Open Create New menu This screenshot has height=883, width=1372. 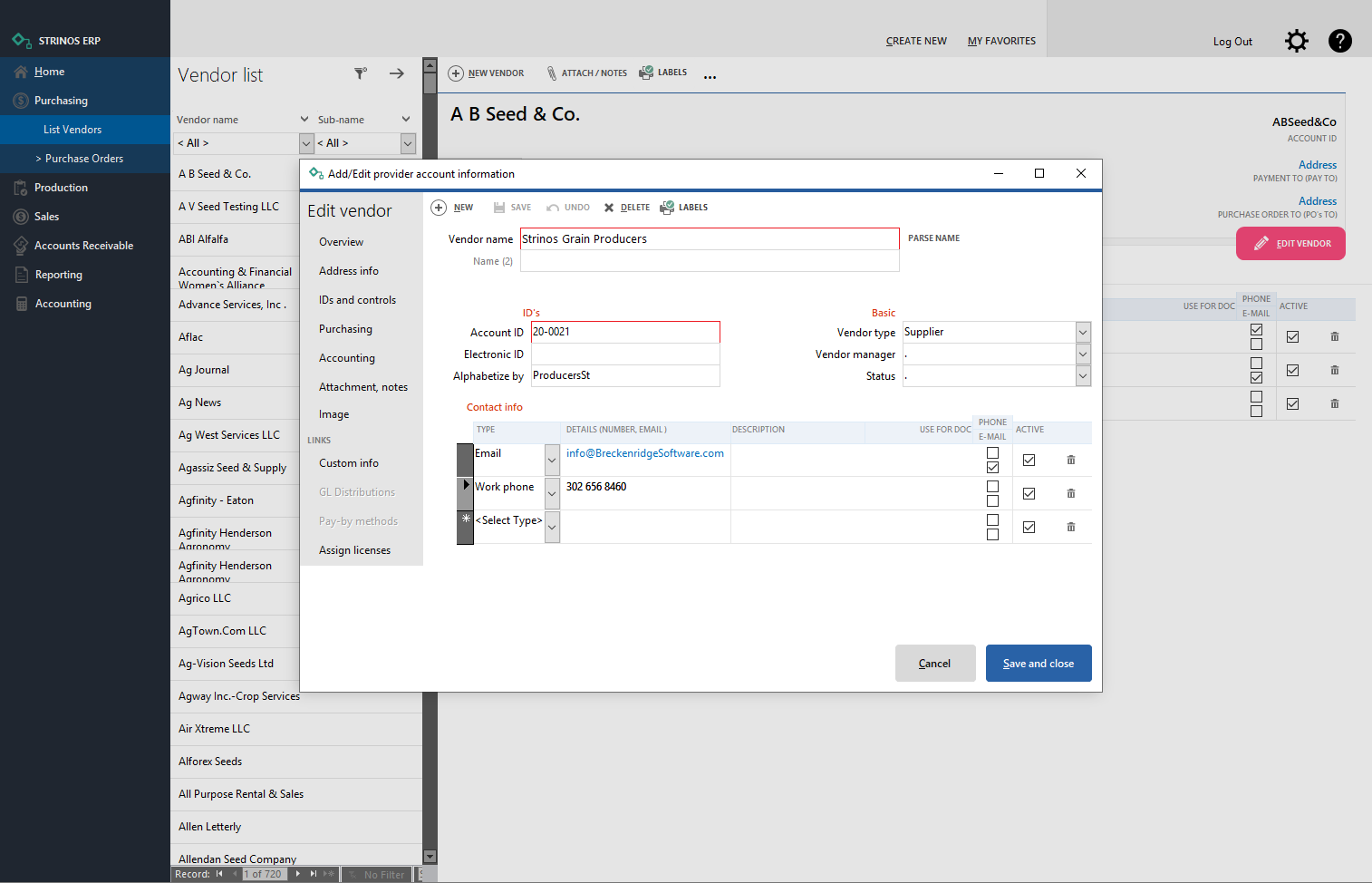click(x=916, y=41)
